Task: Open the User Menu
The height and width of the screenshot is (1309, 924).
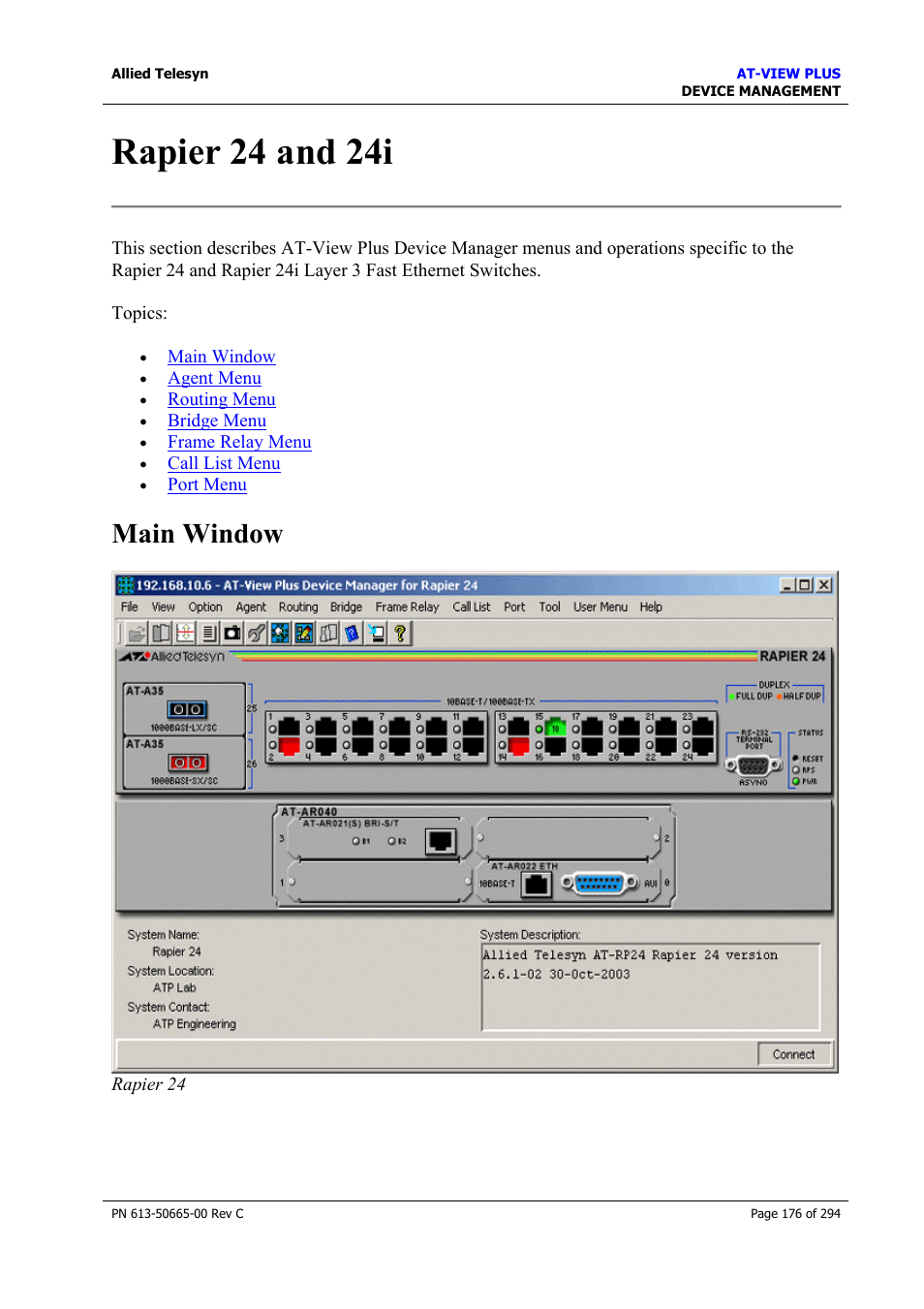Action: click(601, 607)
